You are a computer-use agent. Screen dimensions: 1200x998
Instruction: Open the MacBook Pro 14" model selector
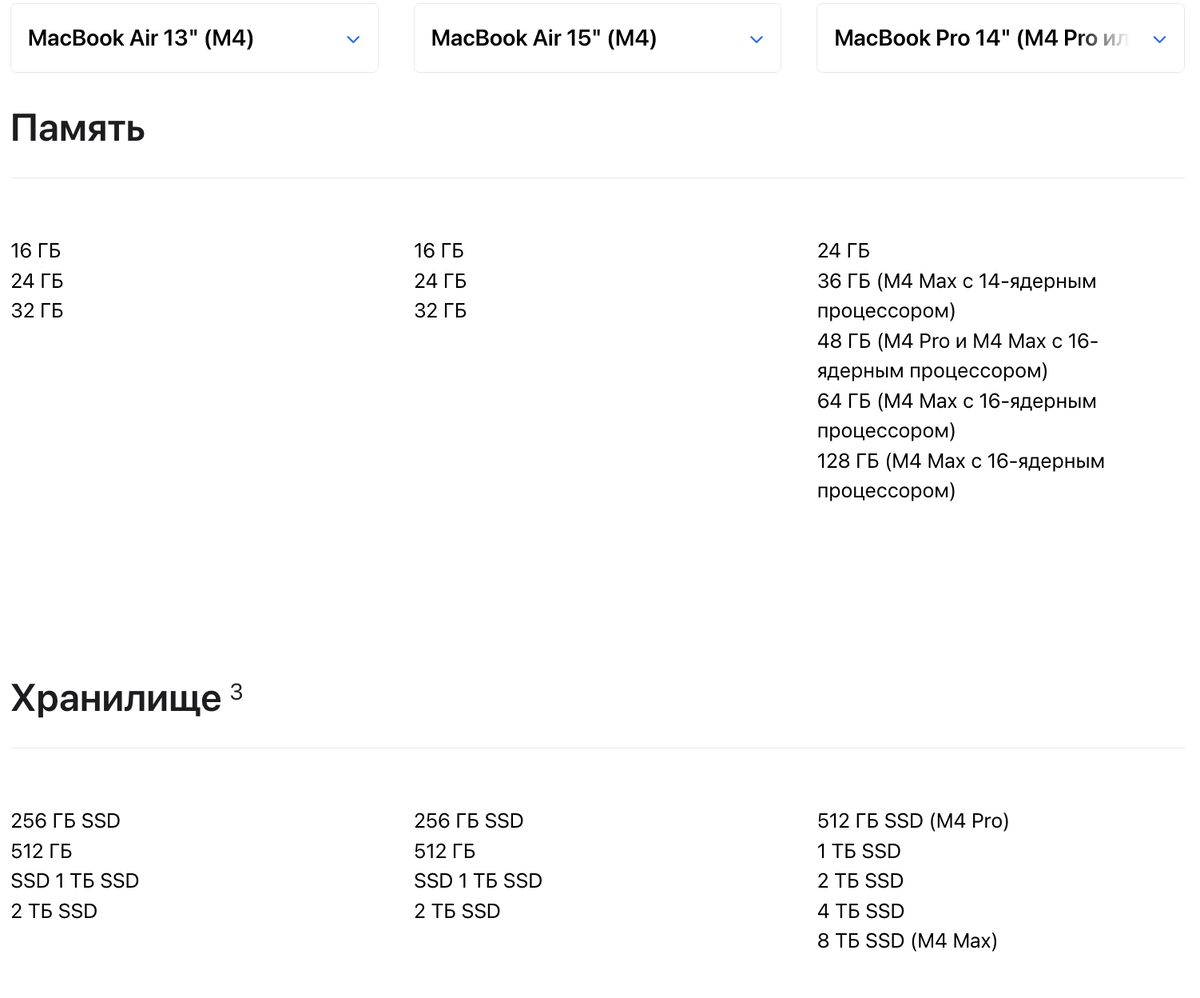1000,38
